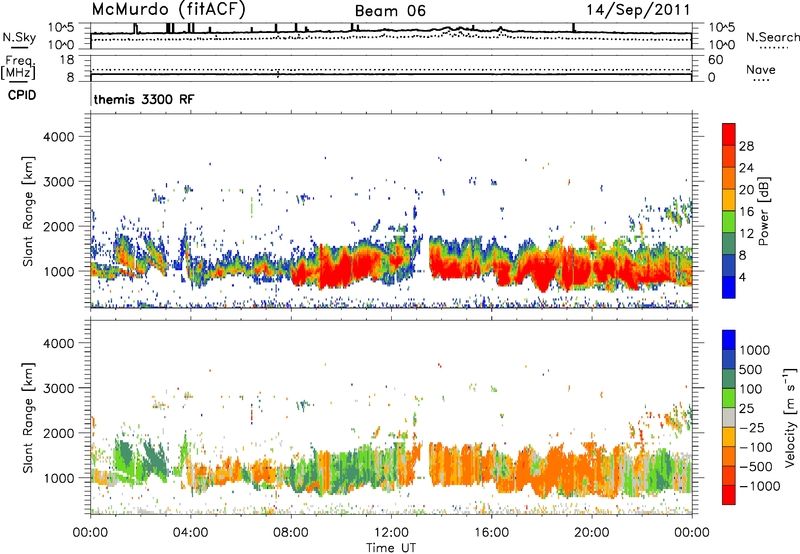Screen dimensions: 800x554
Task: Click the '-1000' tick on velocity colorbar
Action: [760, 486]
